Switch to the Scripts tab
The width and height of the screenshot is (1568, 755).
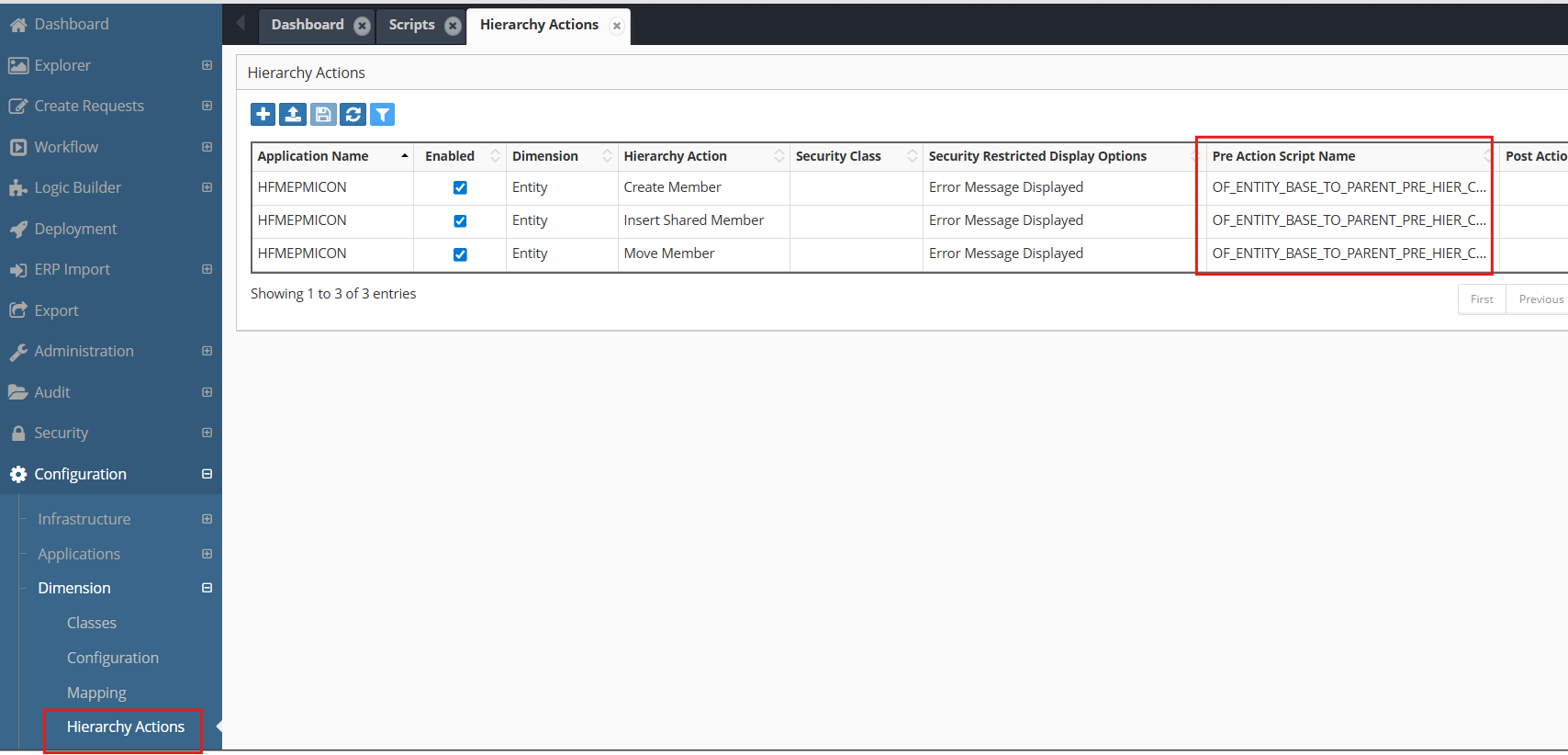[411, 25]
